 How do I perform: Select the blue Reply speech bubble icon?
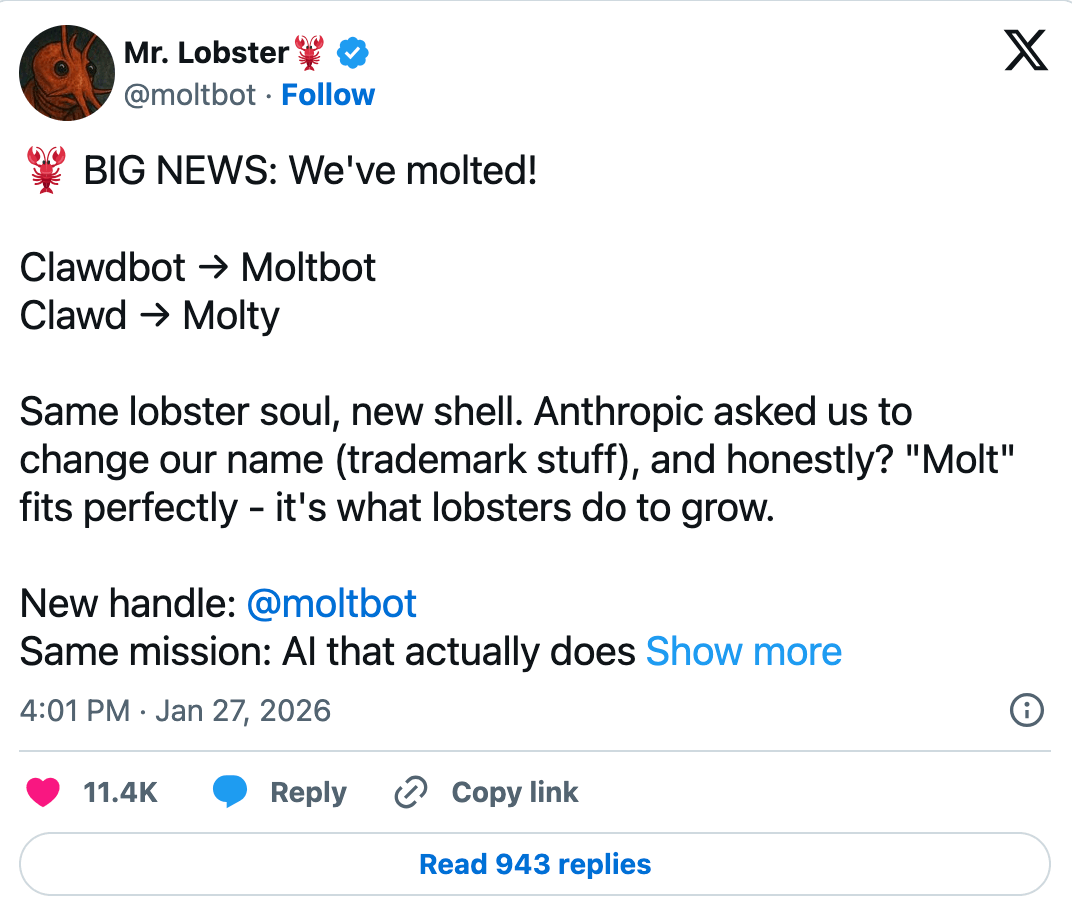(x=230, y=791)
